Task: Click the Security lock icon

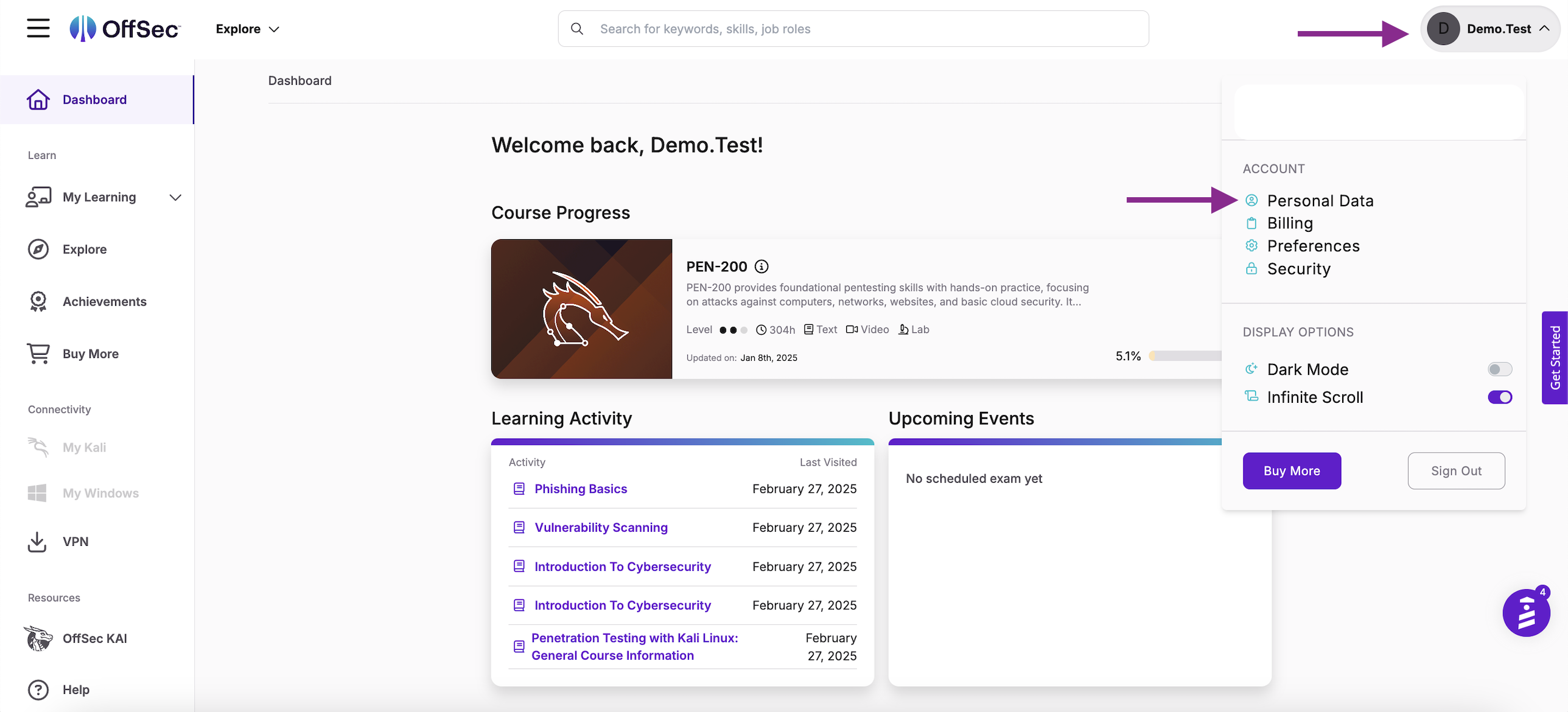Action: click(x=1251, y=268)
